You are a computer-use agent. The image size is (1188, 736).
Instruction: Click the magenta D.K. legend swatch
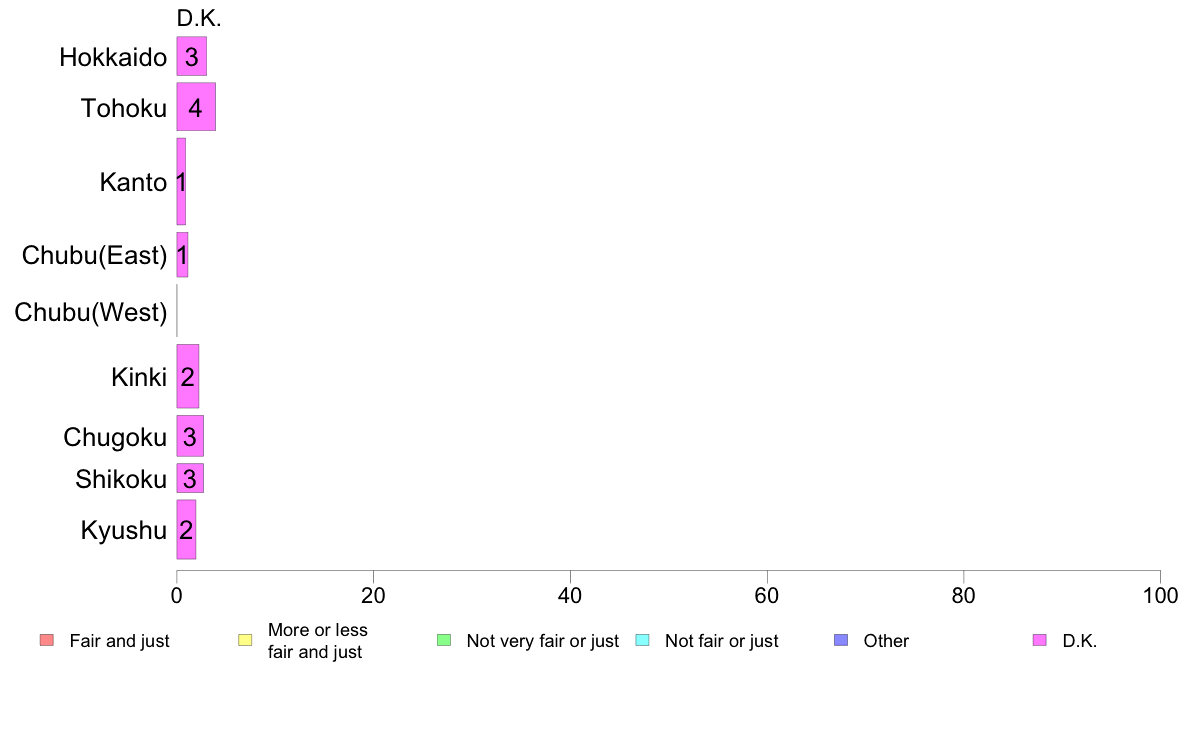tap(1040, 640)
